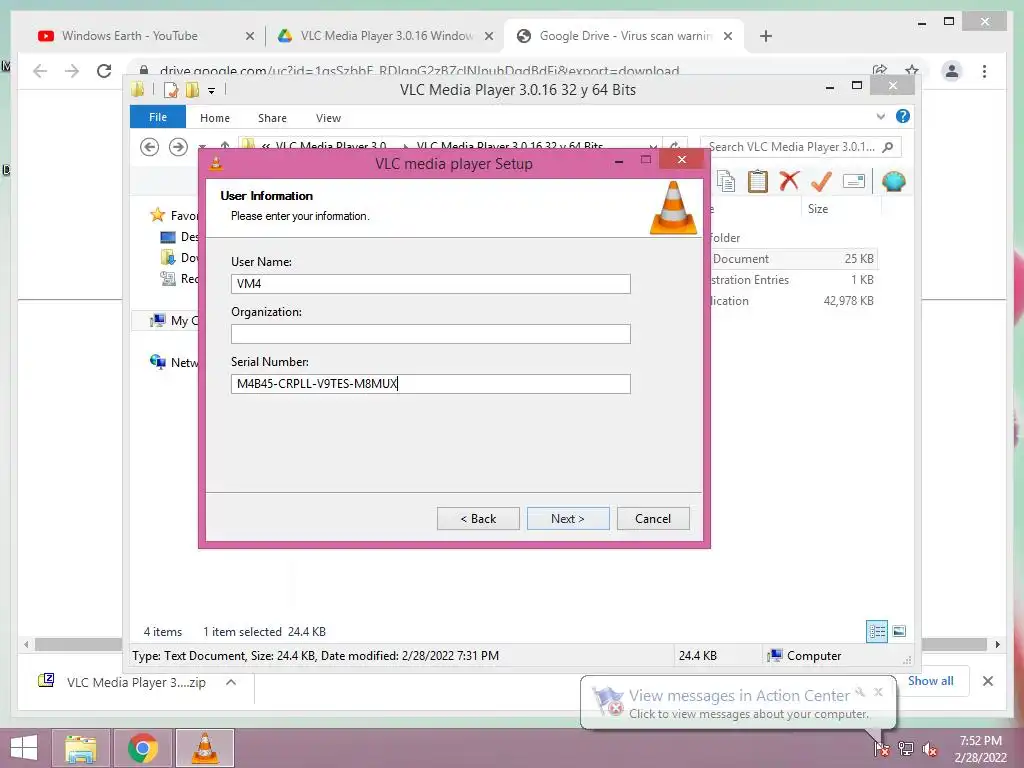Open the View ribbon tab in Explorer
Viewport: 1024px width, 768px height.
coord(328,118)
